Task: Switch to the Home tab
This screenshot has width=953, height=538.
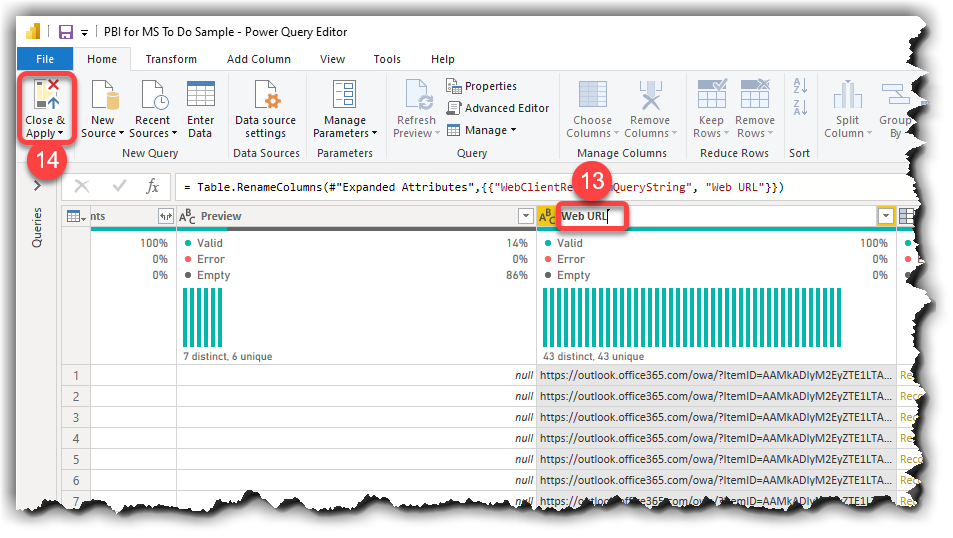Action: tap(101, 59)
